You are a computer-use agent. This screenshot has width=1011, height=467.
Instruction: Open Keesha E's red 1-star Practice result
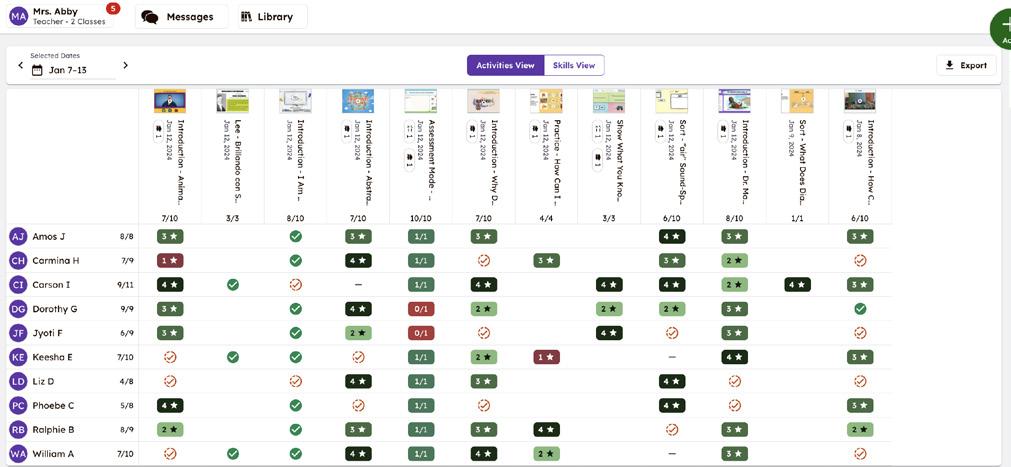tap(546, 357)
